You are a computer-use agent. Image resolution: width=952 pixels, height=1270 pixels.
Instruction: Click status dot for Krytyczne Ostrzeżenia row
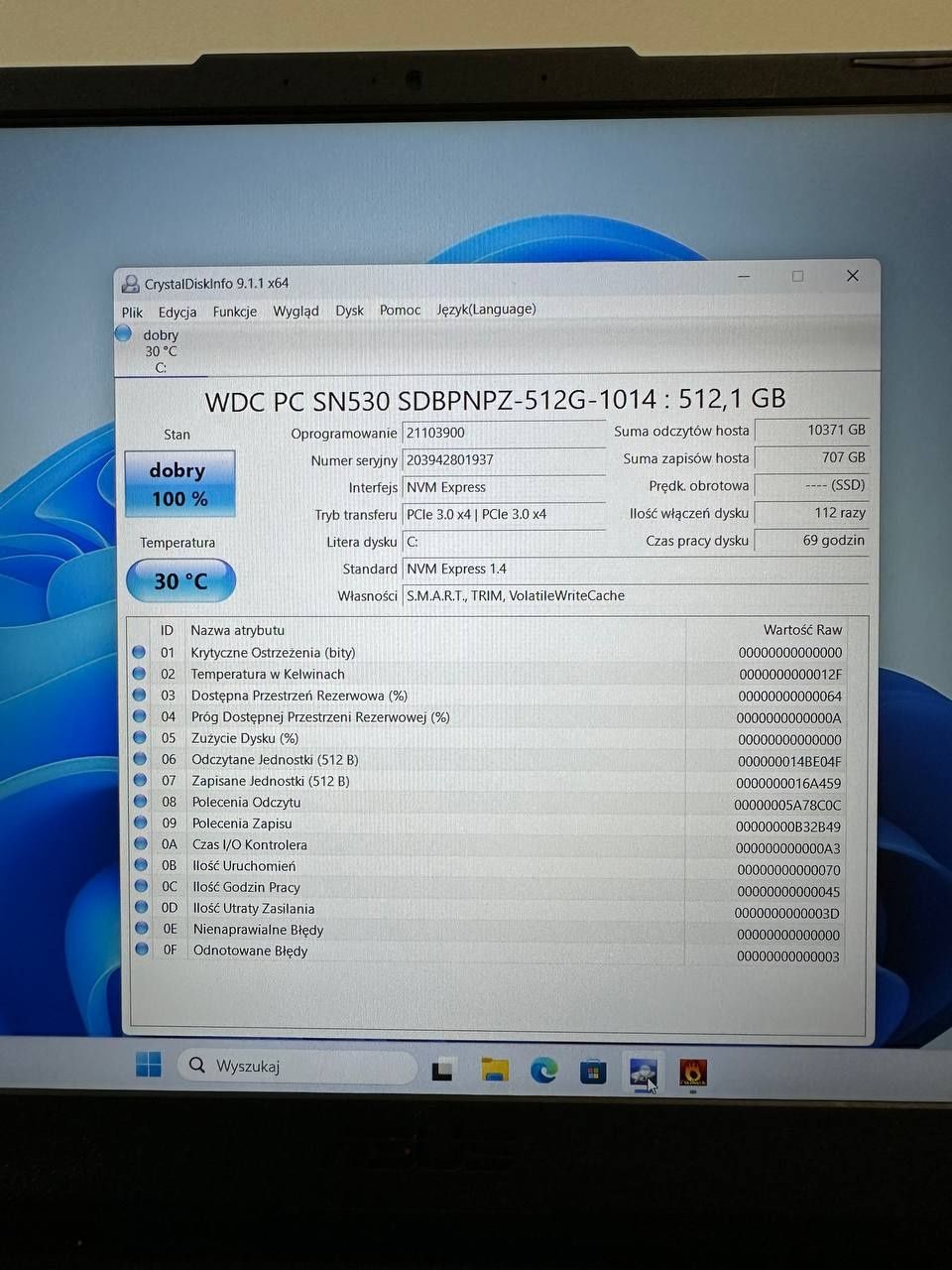(139, 652)
